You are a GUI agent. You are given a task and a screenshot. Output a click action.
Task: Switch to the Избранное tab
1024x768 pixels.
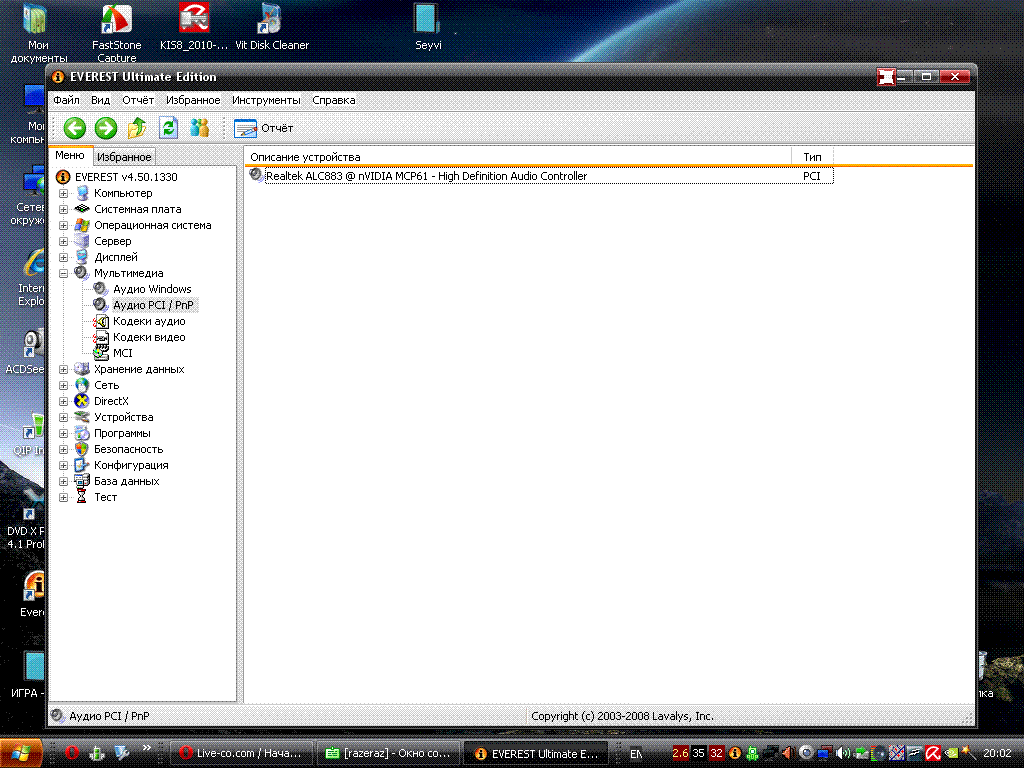124,157
